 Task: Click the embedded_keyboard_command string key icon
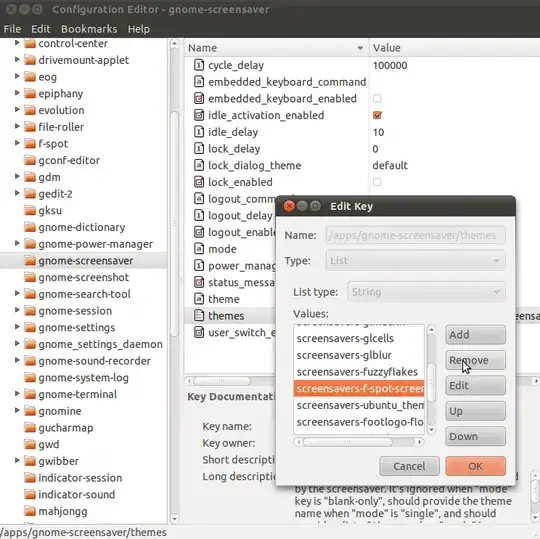(199, 82)
